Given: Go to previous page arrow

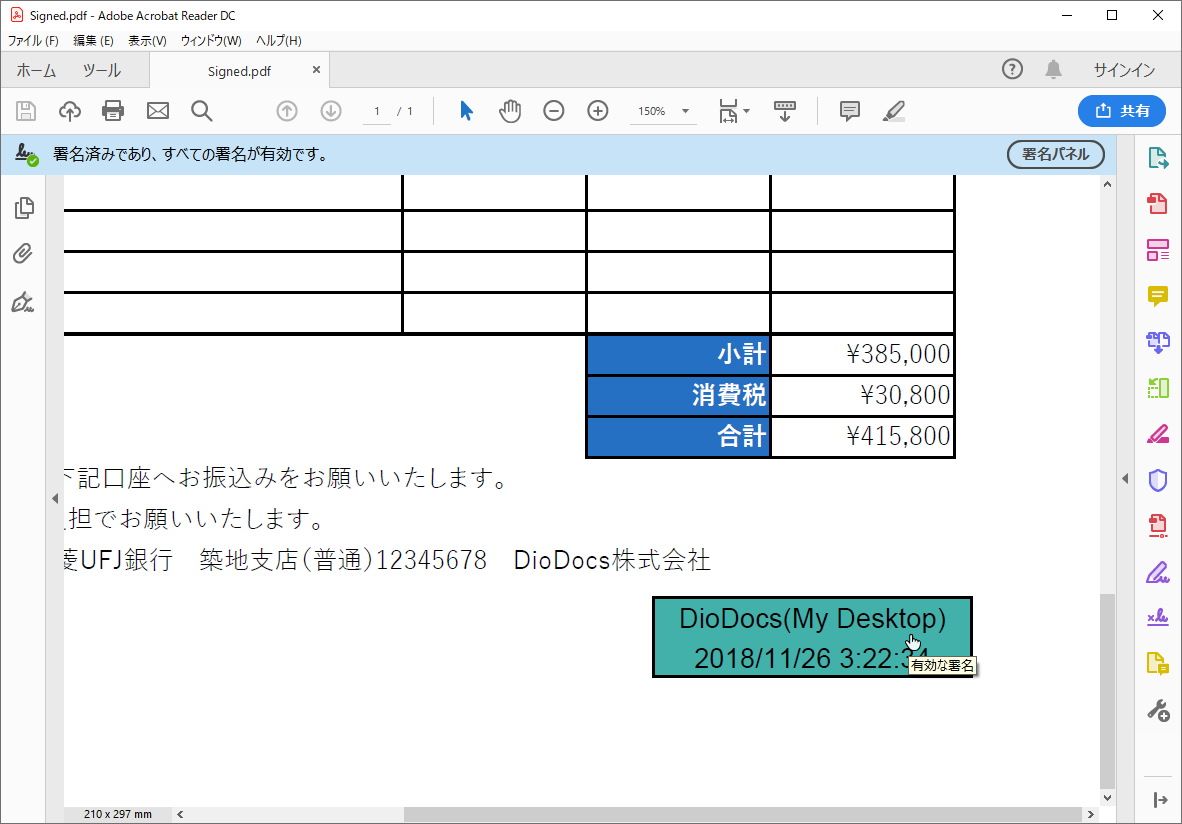Looking at the screenshot, I should 287,111.
